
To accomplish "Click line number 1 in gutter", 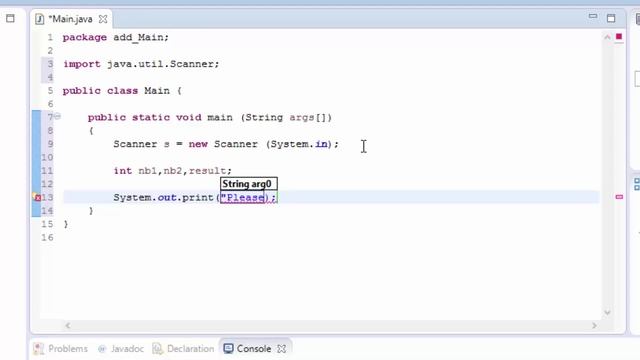I will 50,38.
